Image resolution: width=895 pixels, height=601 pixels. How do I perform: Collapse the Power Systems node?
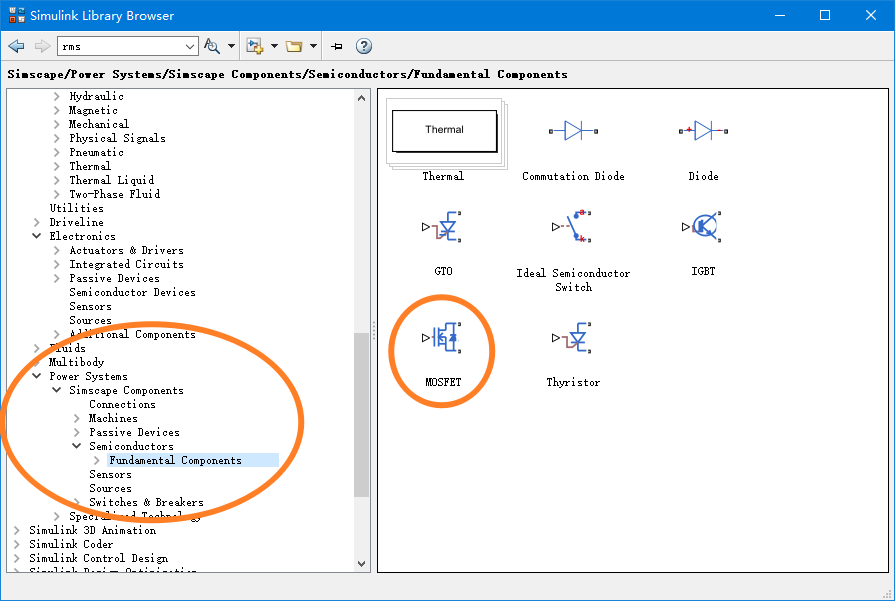(37, 376)
